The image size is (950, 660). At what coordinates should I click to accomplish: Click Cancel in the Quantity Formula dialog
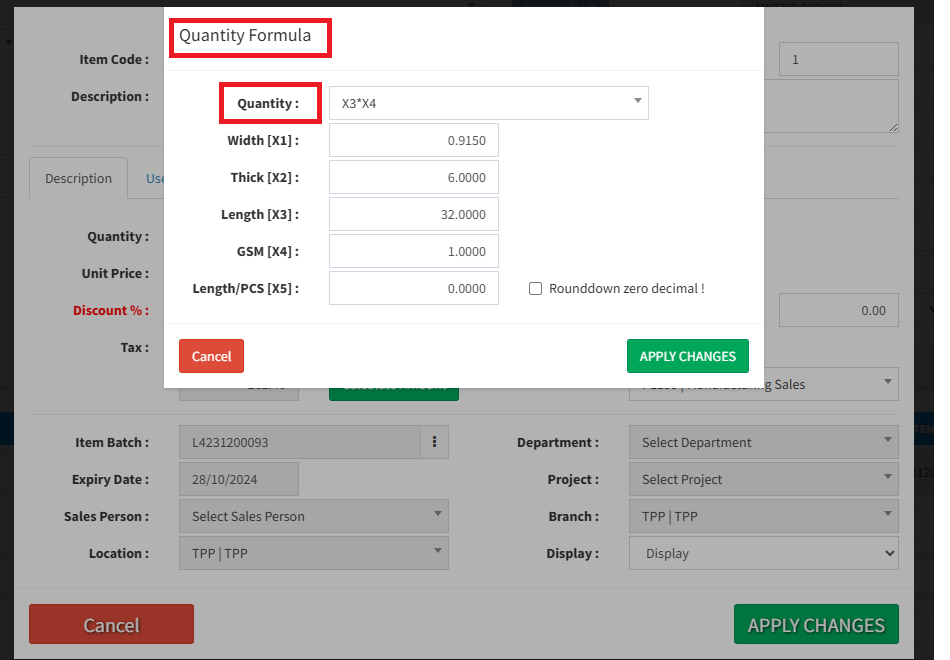211,356
